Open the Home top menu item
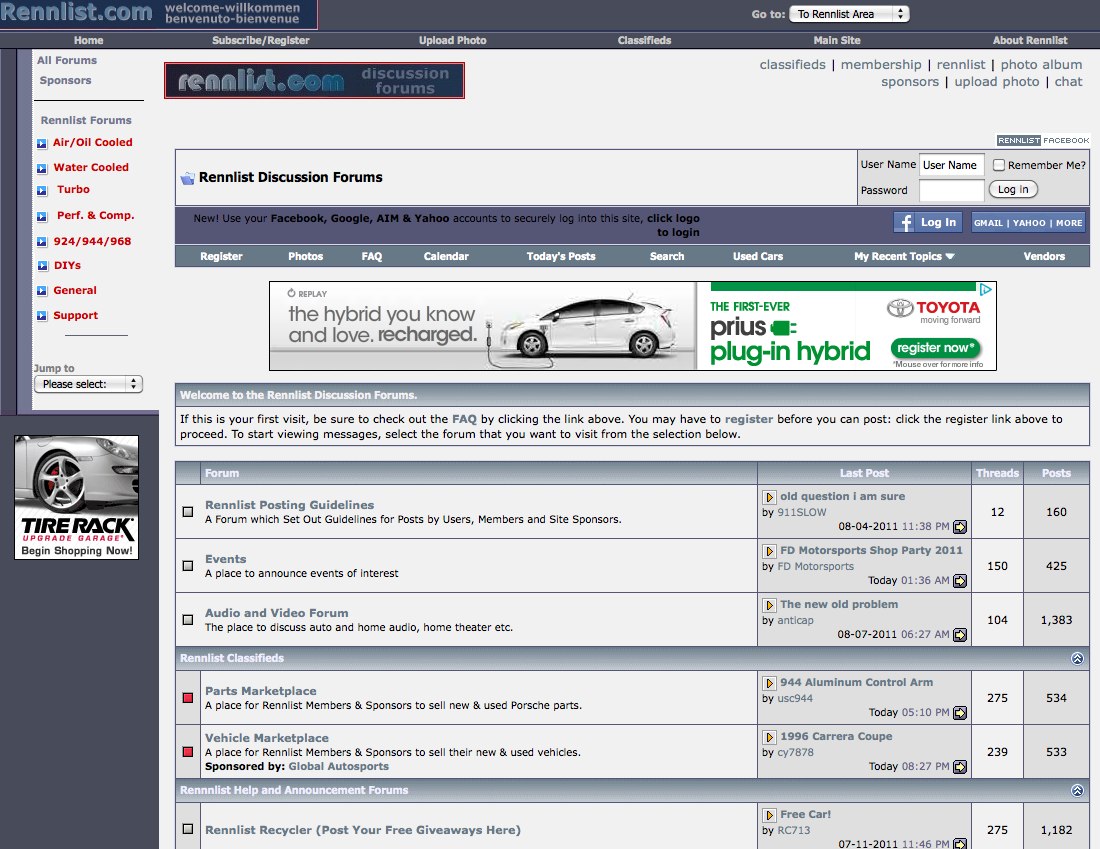The image size is (1100, 849). (88, 41)
